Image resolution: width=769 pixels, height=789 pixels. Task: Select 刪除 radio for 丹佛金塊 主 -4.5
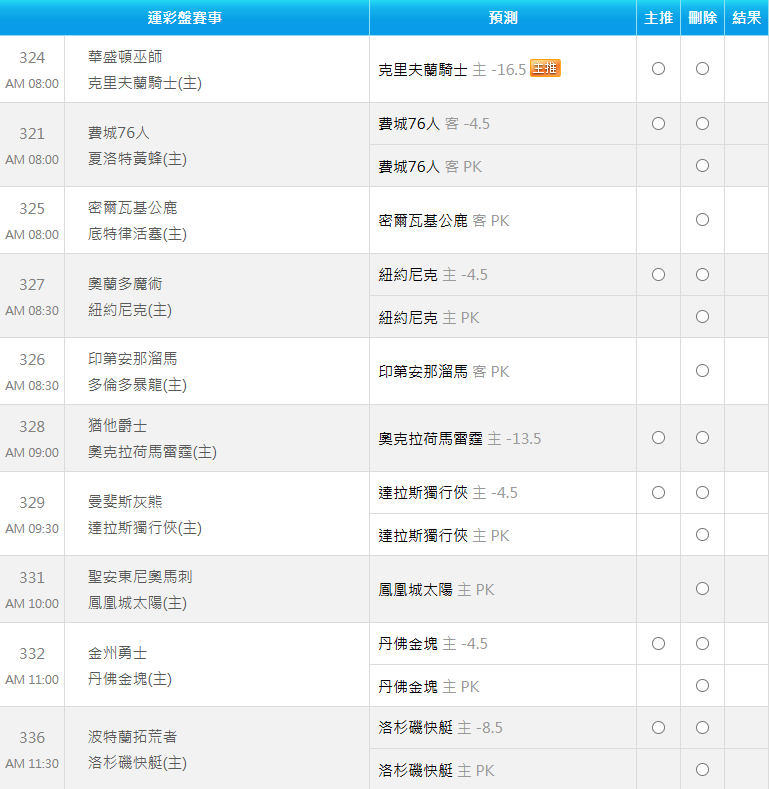[702, 643]
